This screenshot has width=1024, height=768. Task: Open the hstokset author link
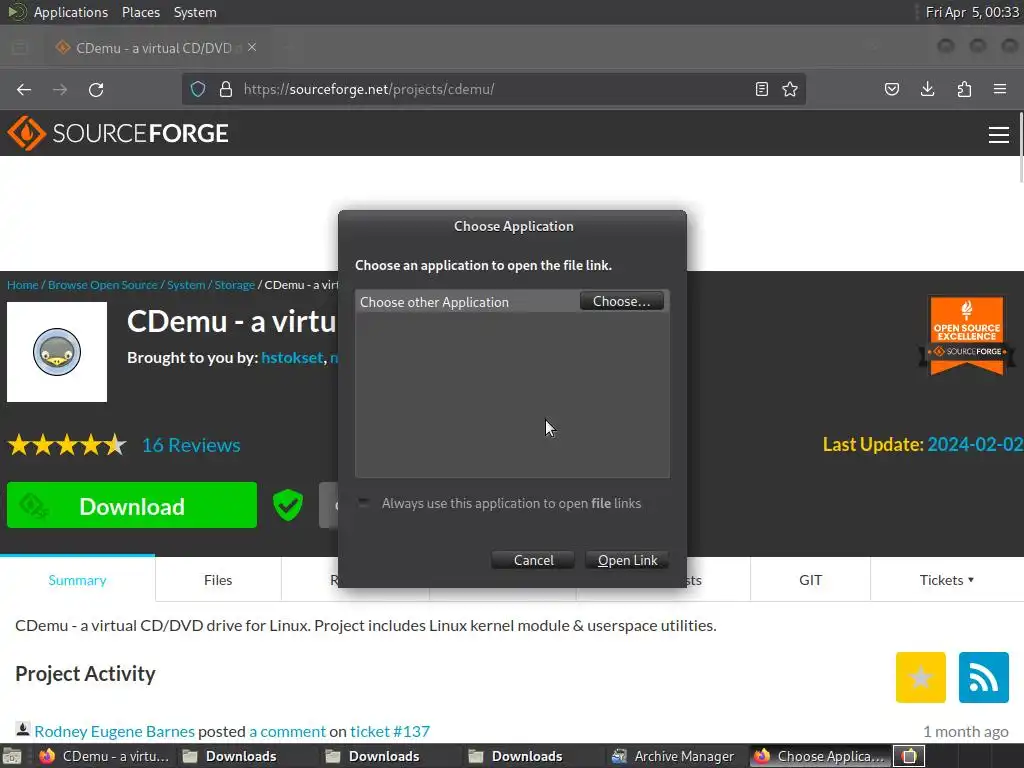[x=292, y=357]
